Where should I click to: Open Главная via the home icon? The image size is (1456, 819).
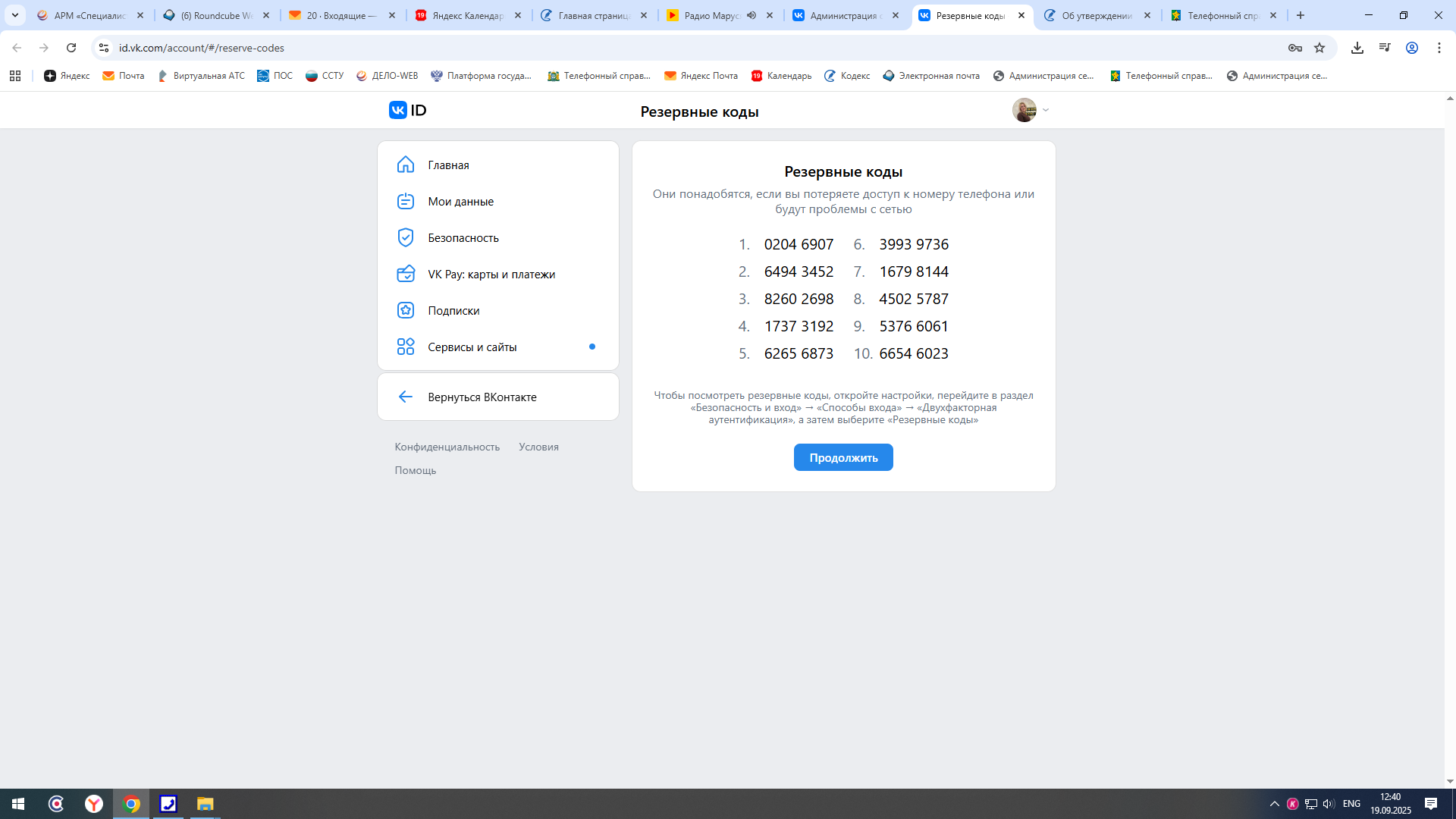(406, 165)
